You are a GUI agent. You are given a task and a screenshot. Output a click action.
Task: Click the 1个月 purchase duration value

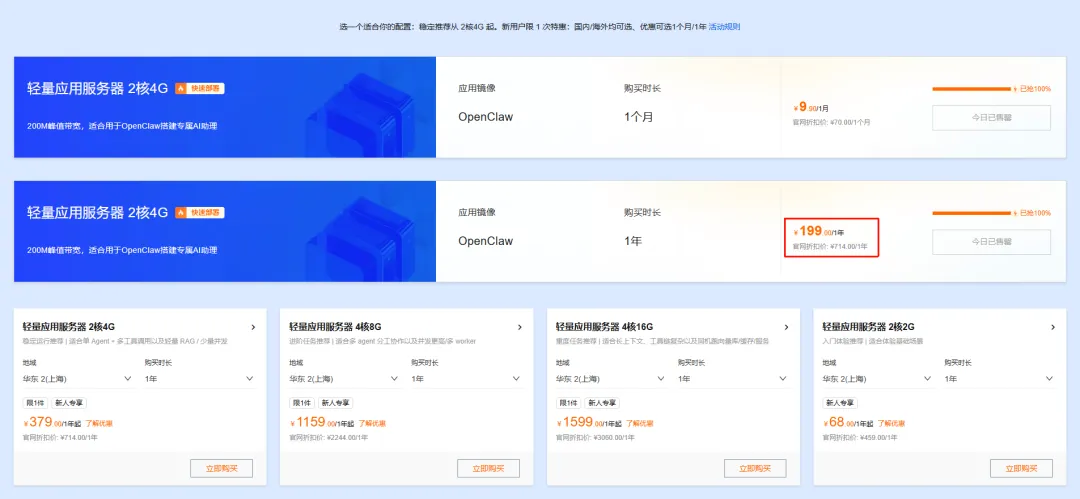point(638,117)
